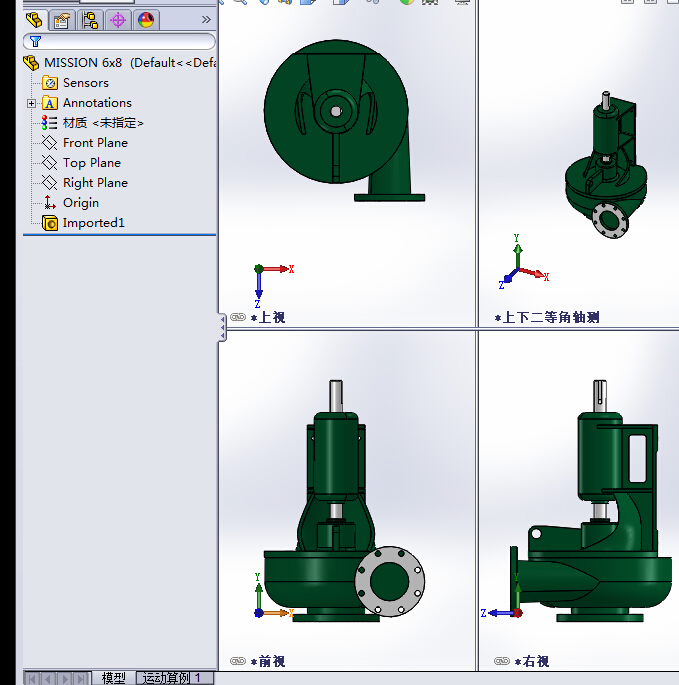Go to the next tab with the nav arrow
679x685 pixels.
pos(65,678)
